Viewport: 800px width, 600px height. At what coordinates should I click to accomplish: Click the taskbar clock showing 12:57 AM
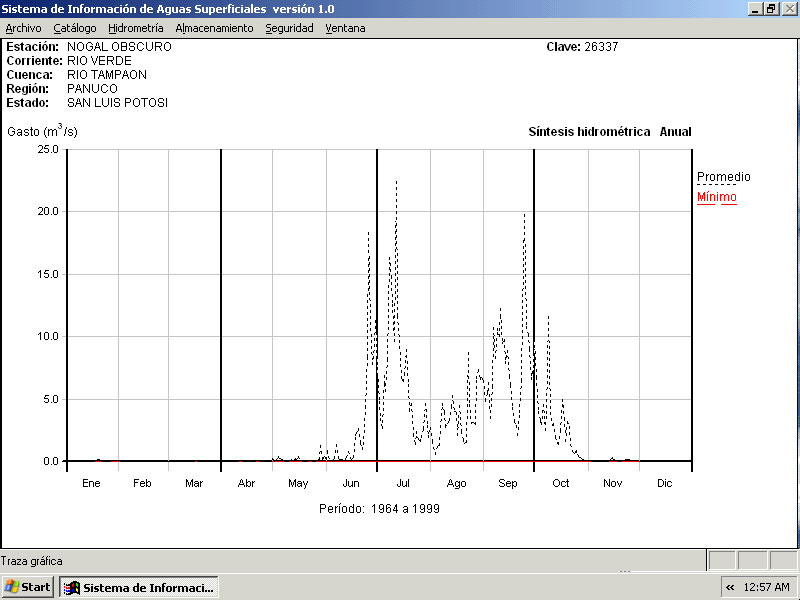[767, 587]
